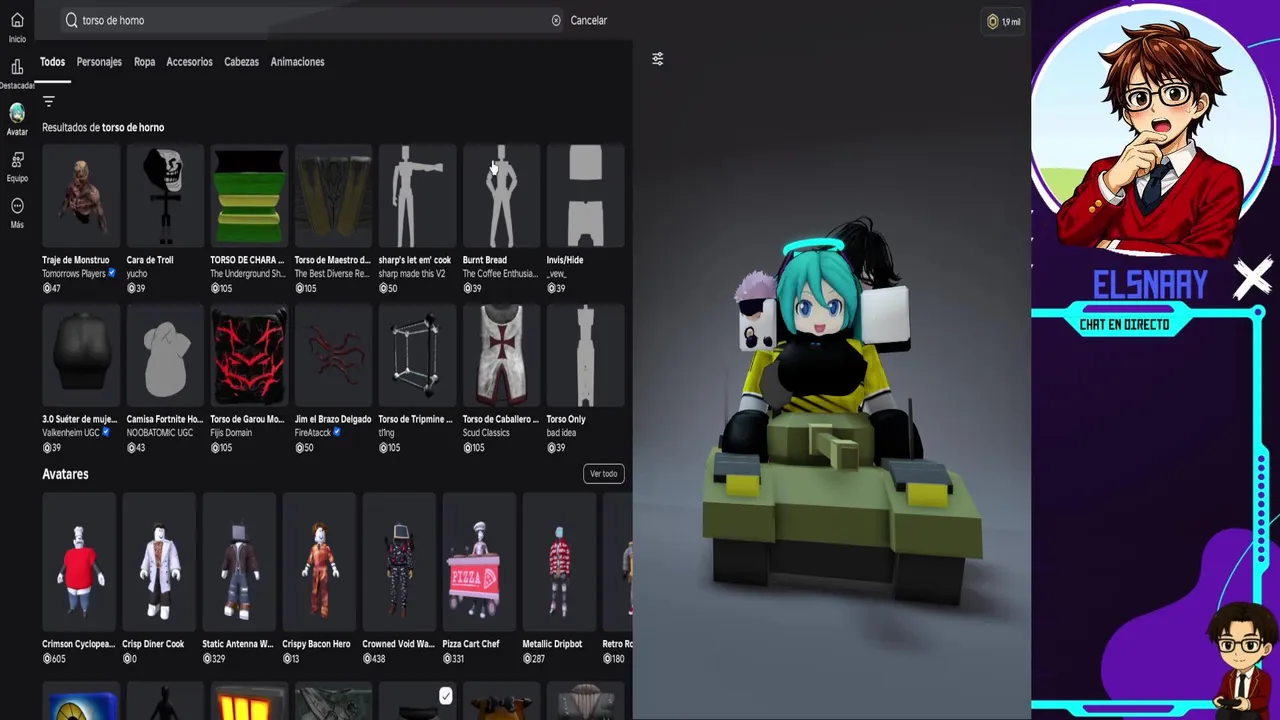Switch to the Cabezas tab

(x=241, y=62)
